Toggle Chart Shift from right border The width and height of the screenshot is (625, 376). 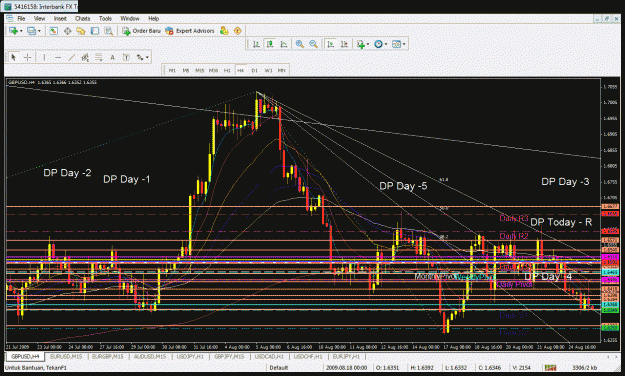click(x=344, y=44)
